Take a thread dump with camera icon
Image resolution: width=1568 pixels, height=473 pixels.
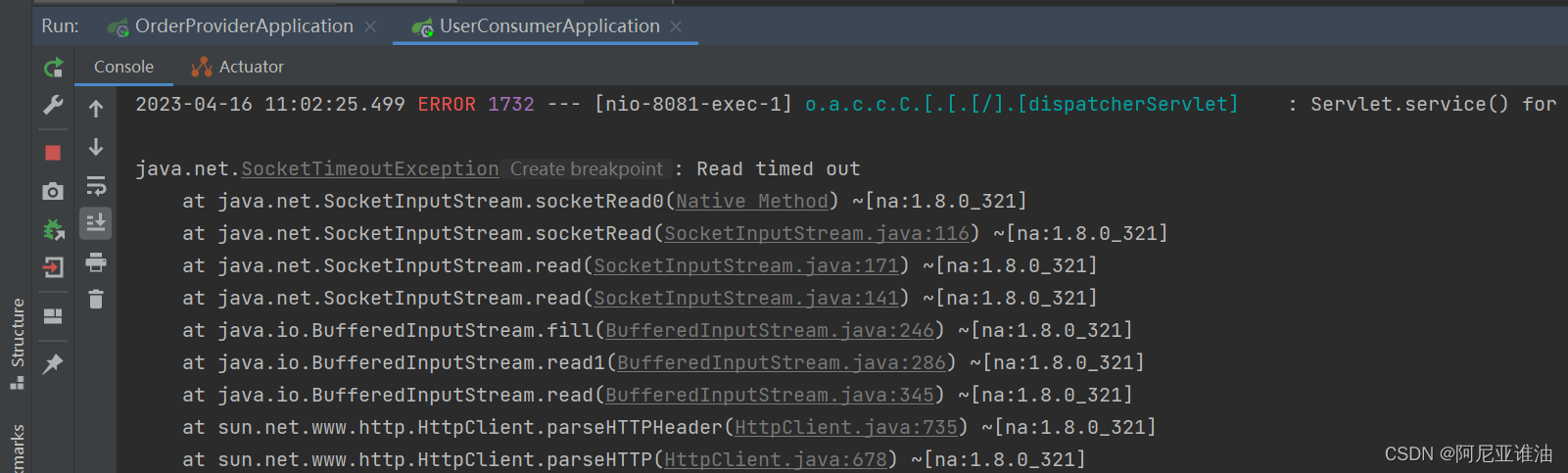(x=53, y=191)
